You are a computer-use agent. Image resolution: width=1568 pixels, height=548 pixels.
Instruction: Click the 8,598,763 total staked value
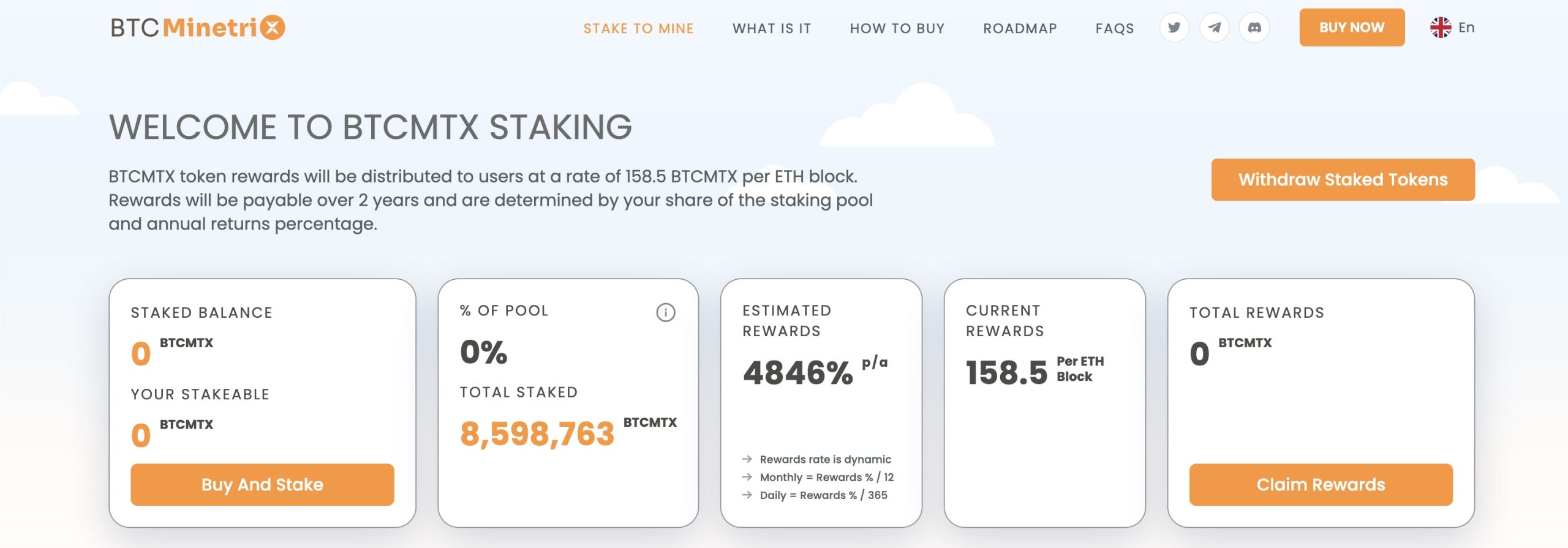point(537,434)
